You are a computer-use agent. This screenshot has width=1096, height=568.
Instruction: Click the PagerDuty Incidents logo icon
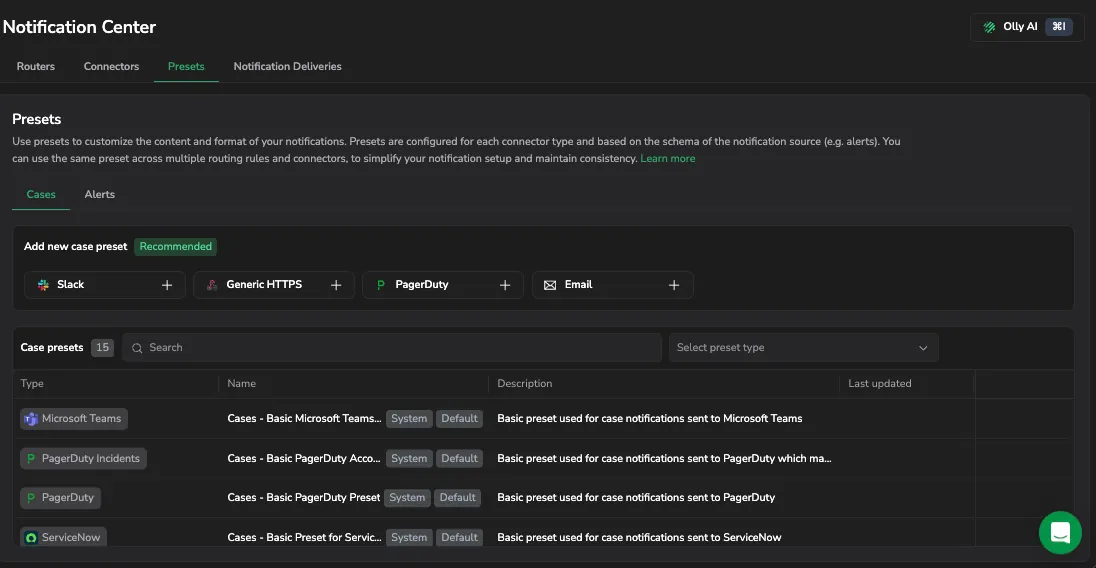[31, 458]
